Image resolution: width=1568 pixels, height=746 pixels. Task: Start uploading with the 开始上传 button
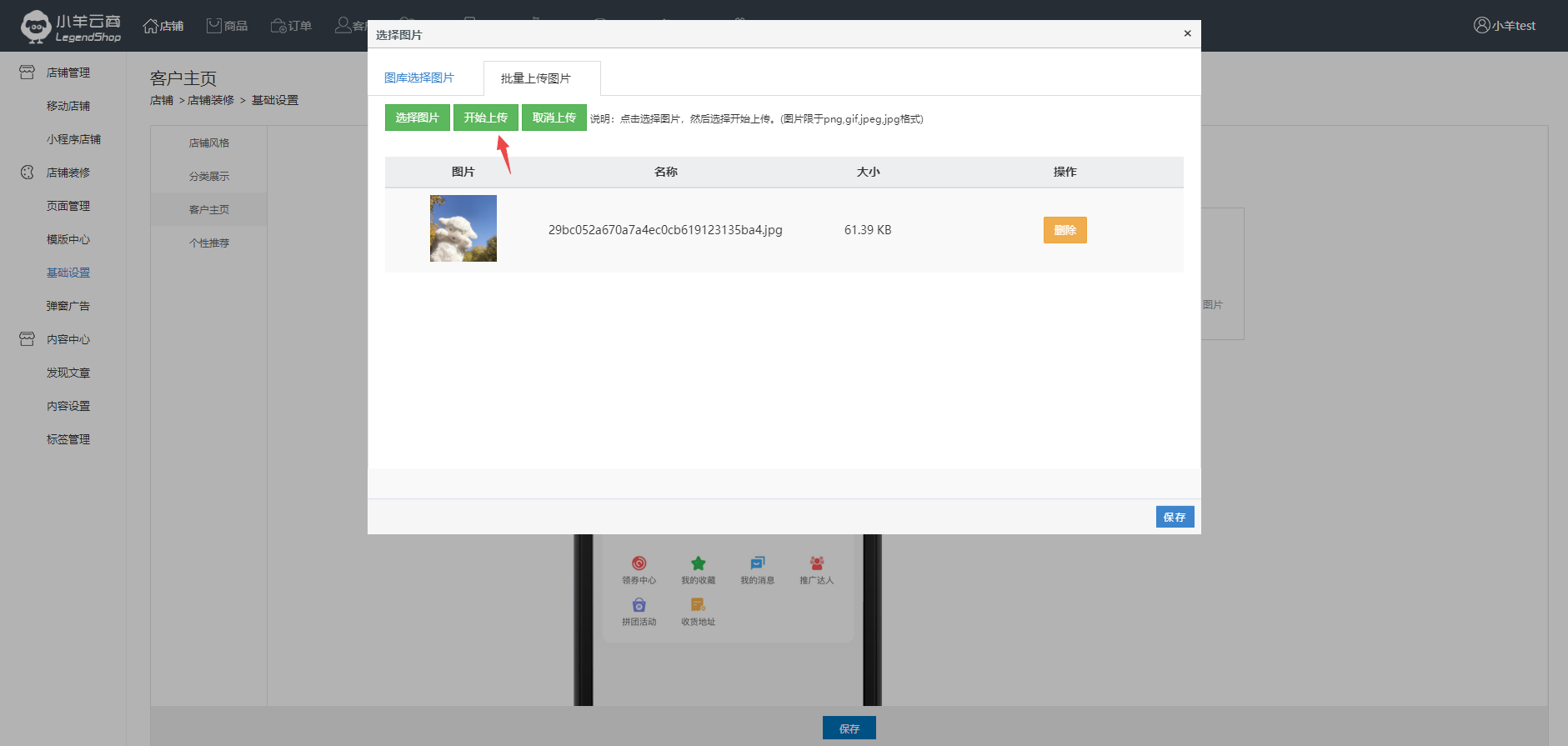click(x=485, y=118)
